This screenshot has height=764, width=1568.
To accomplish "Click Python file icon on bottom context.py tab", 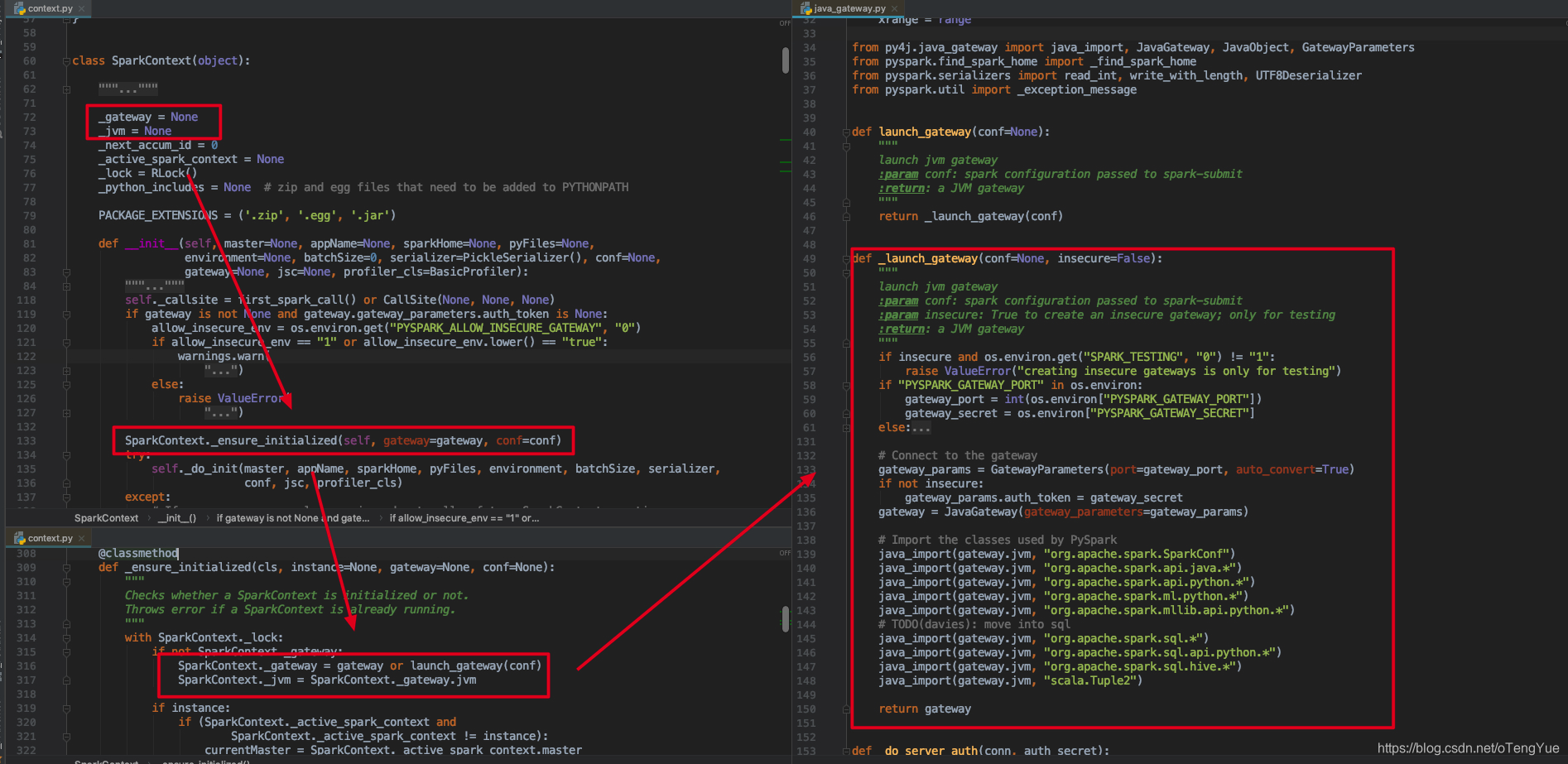I will 20,538.
